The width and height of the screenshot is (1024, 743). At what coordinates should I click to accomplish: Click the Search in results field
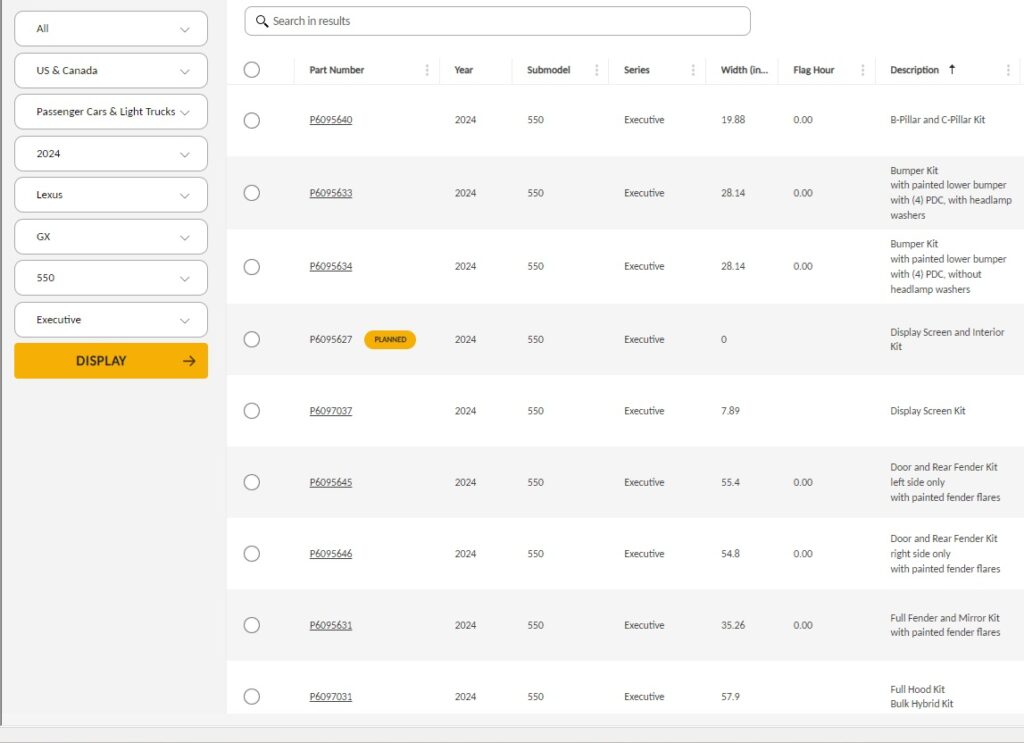[x=500, y=21]
